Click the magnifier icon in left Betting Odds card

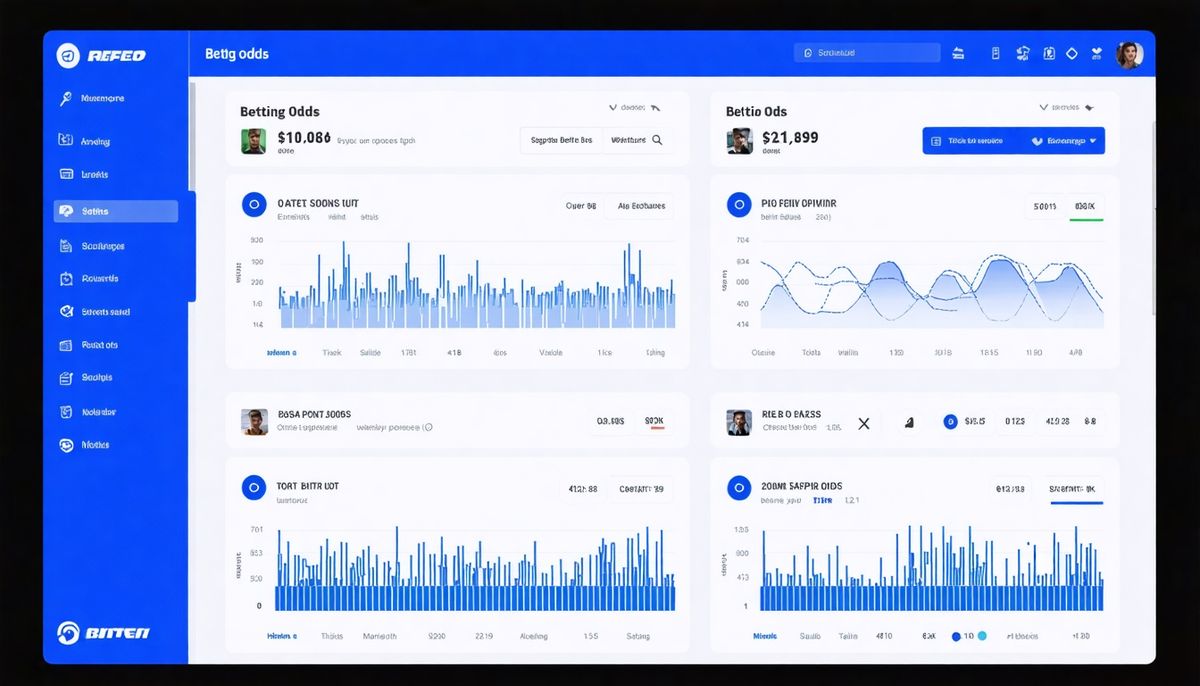[657, 140]
